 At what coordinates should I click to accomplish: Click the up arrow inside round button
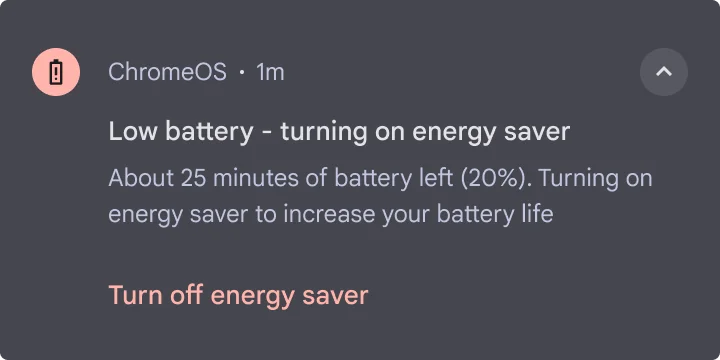pyautogui.click(x=664, y=72)
